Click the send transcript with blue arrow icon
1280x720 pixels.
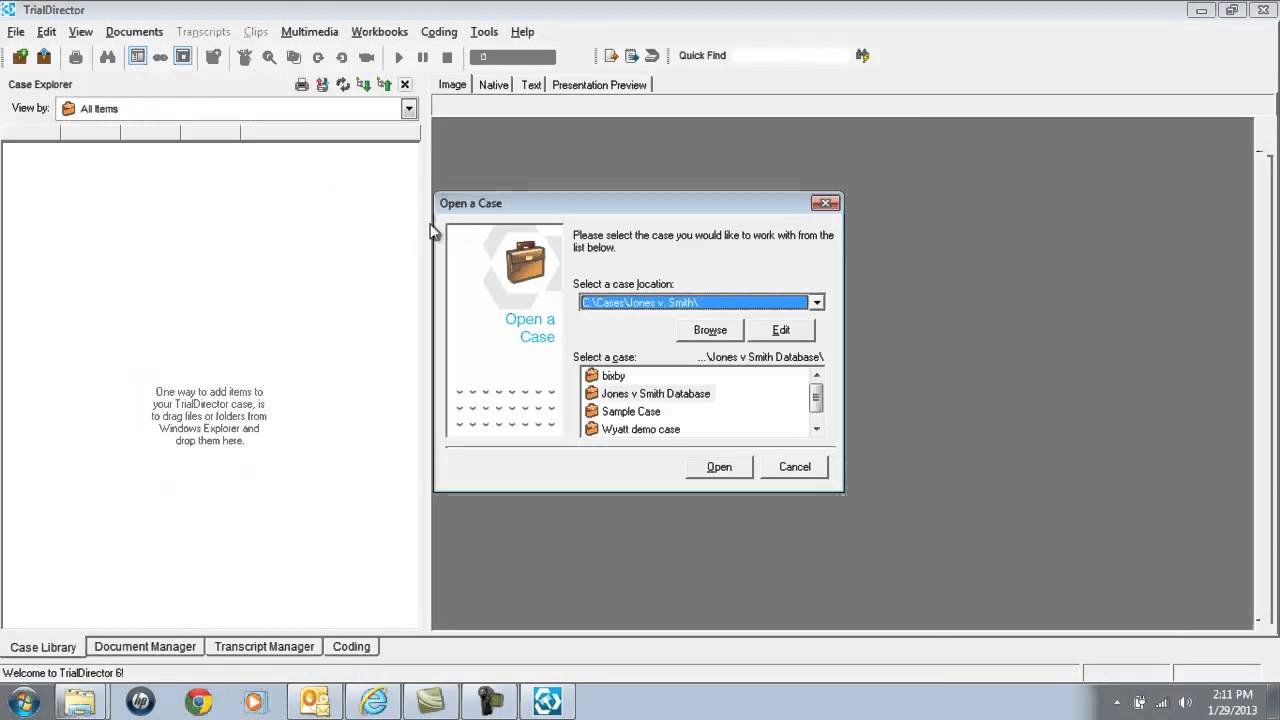pyautogui.click(x=632, y=56)
